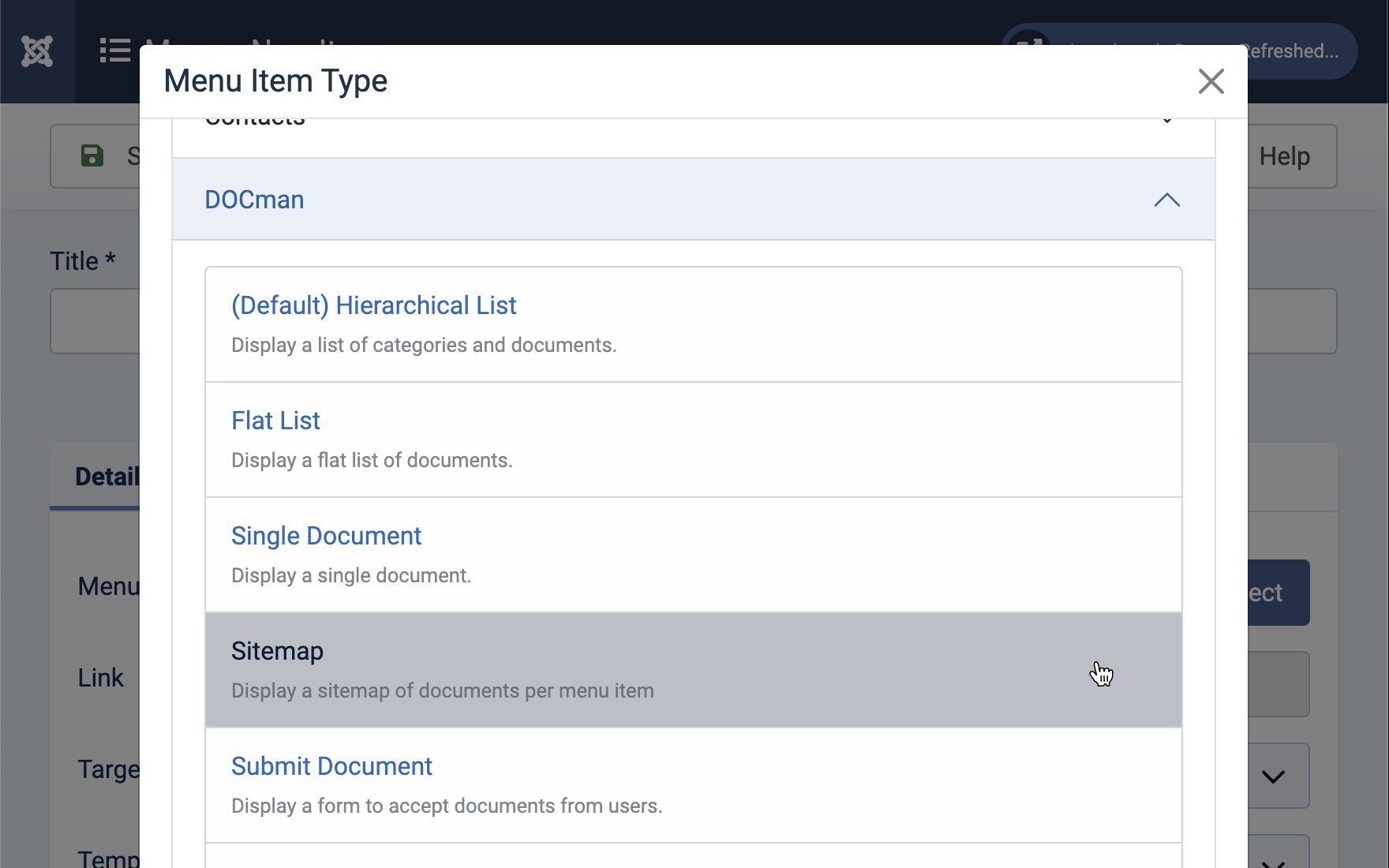
Task: Click the green Save disk icon
Action: click(92, 155)
